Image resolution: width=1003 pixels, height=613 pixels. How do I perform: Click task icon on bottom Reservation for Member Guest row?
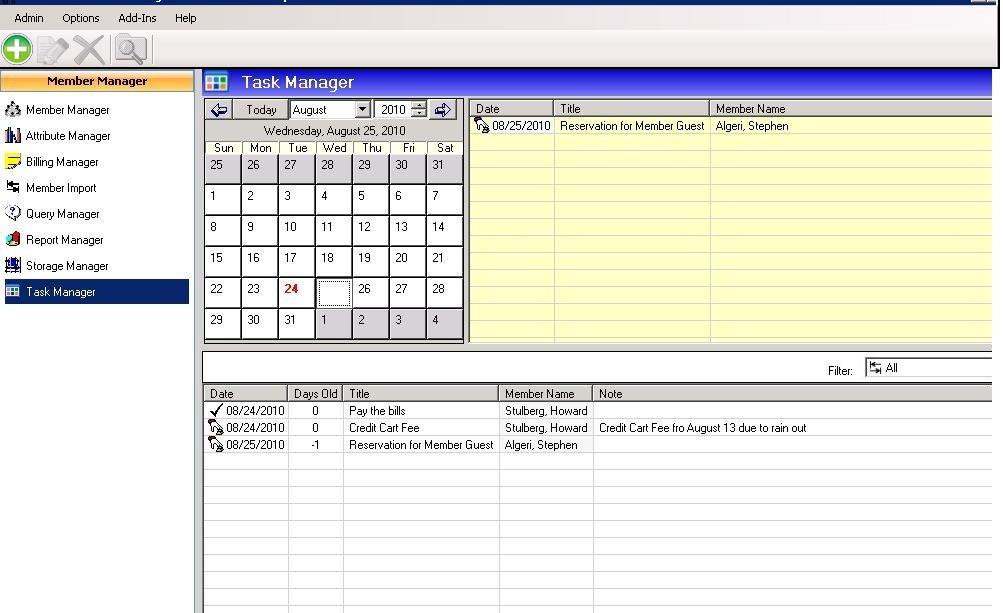[216, 444]
